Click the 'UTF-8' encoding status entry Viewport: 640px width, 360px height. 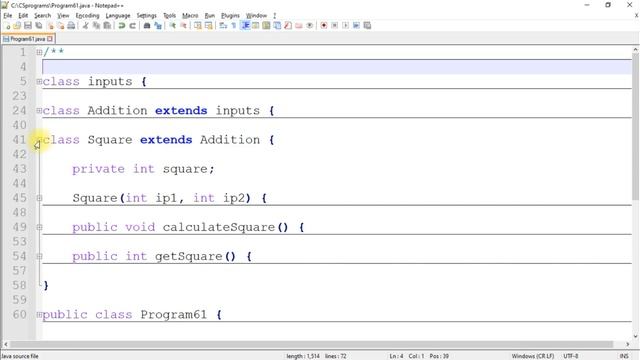coord(571,356)
